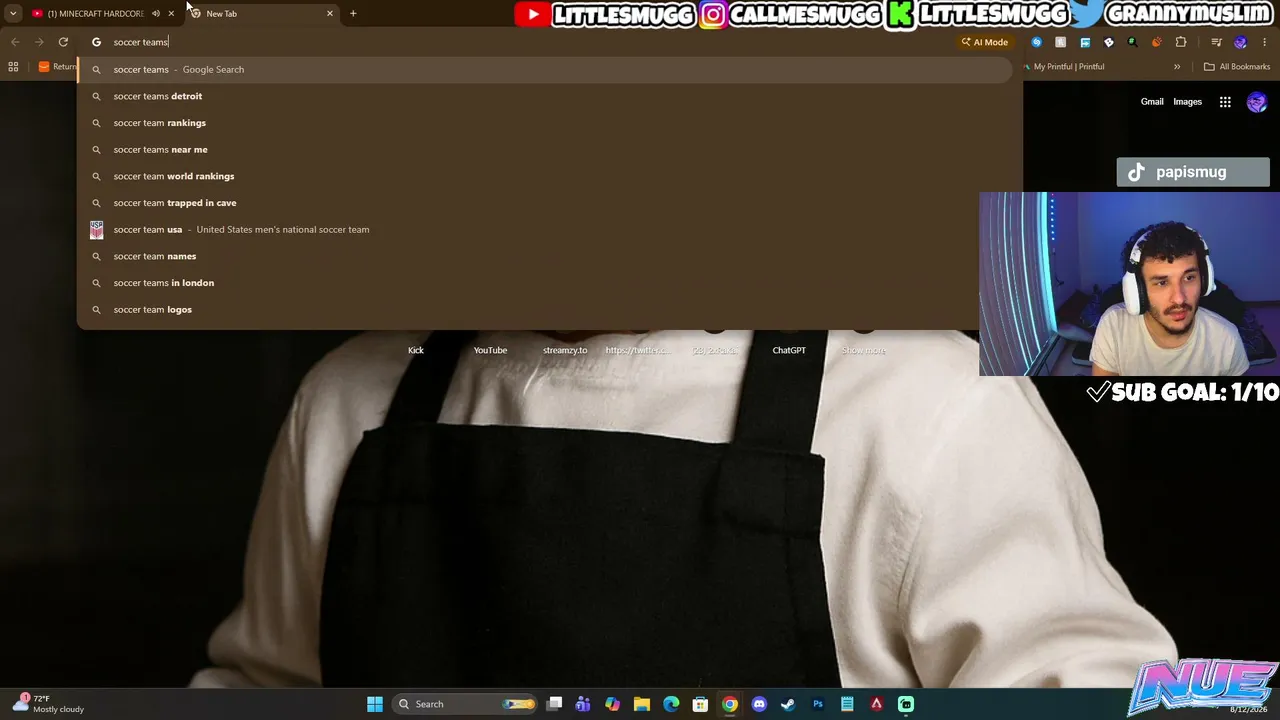1280x720 pixels.
Task: Open the My Printful bookmark
Action: pyautogui.click(x=1063, y=67)
